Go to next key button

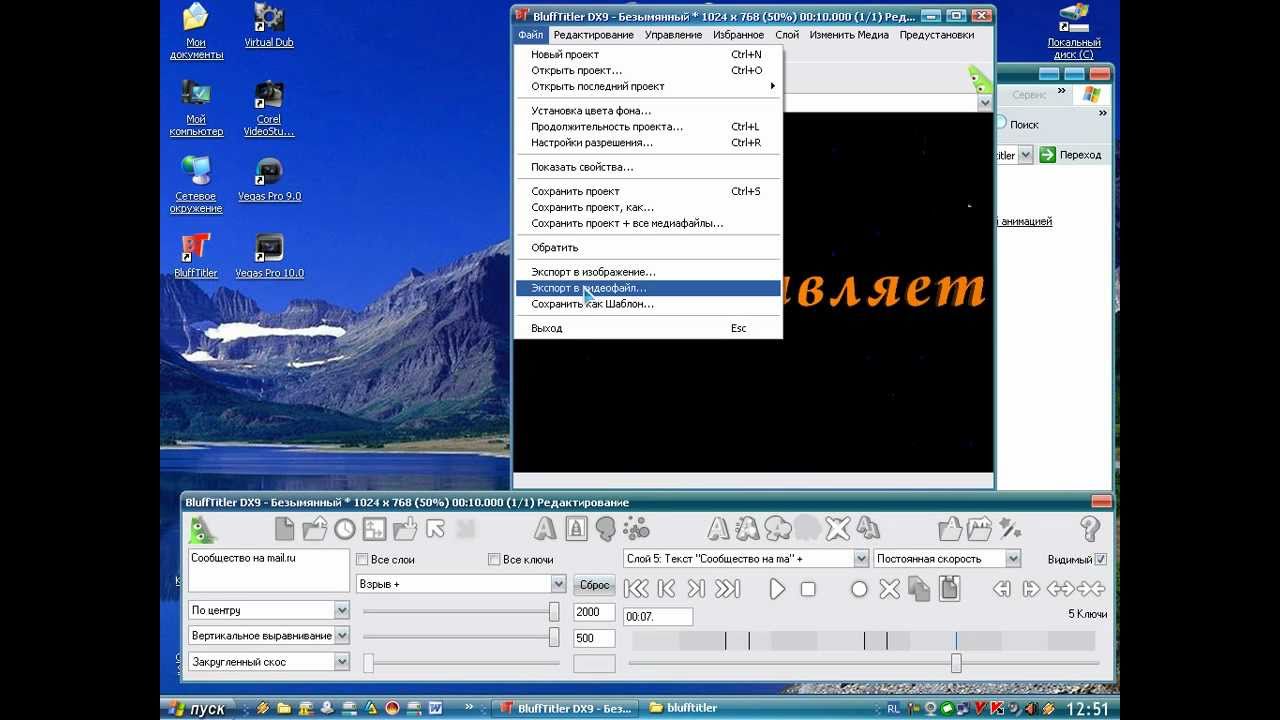[x=696, y=589]
